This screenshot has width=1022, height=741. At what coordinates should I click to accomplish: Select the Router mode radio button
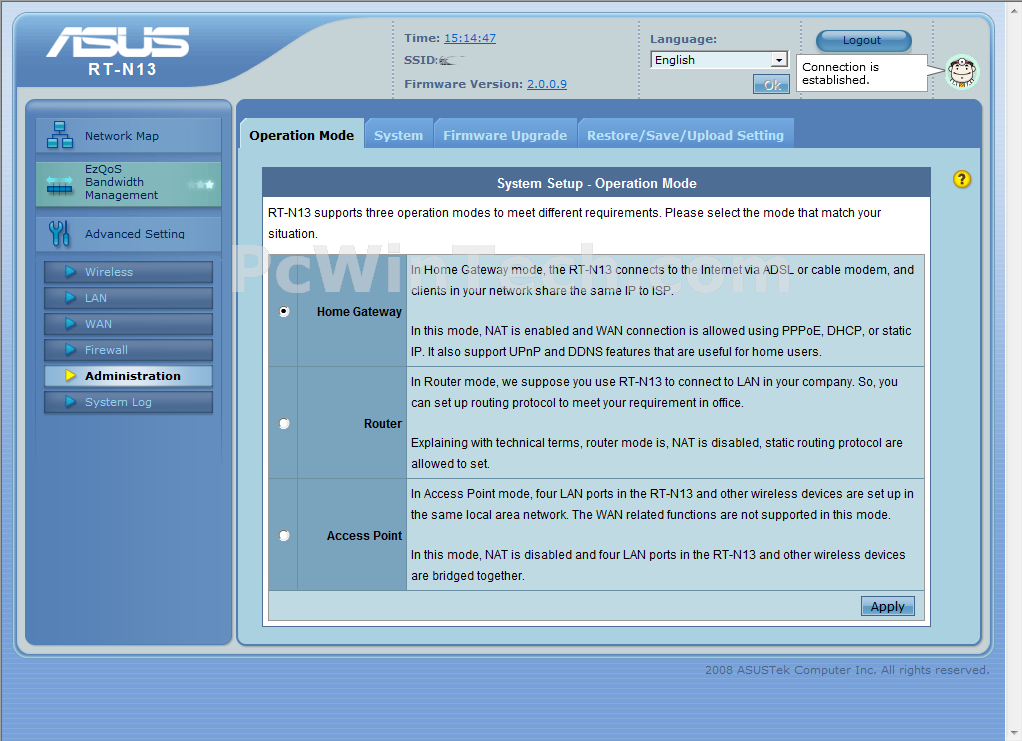pos(284,424)
